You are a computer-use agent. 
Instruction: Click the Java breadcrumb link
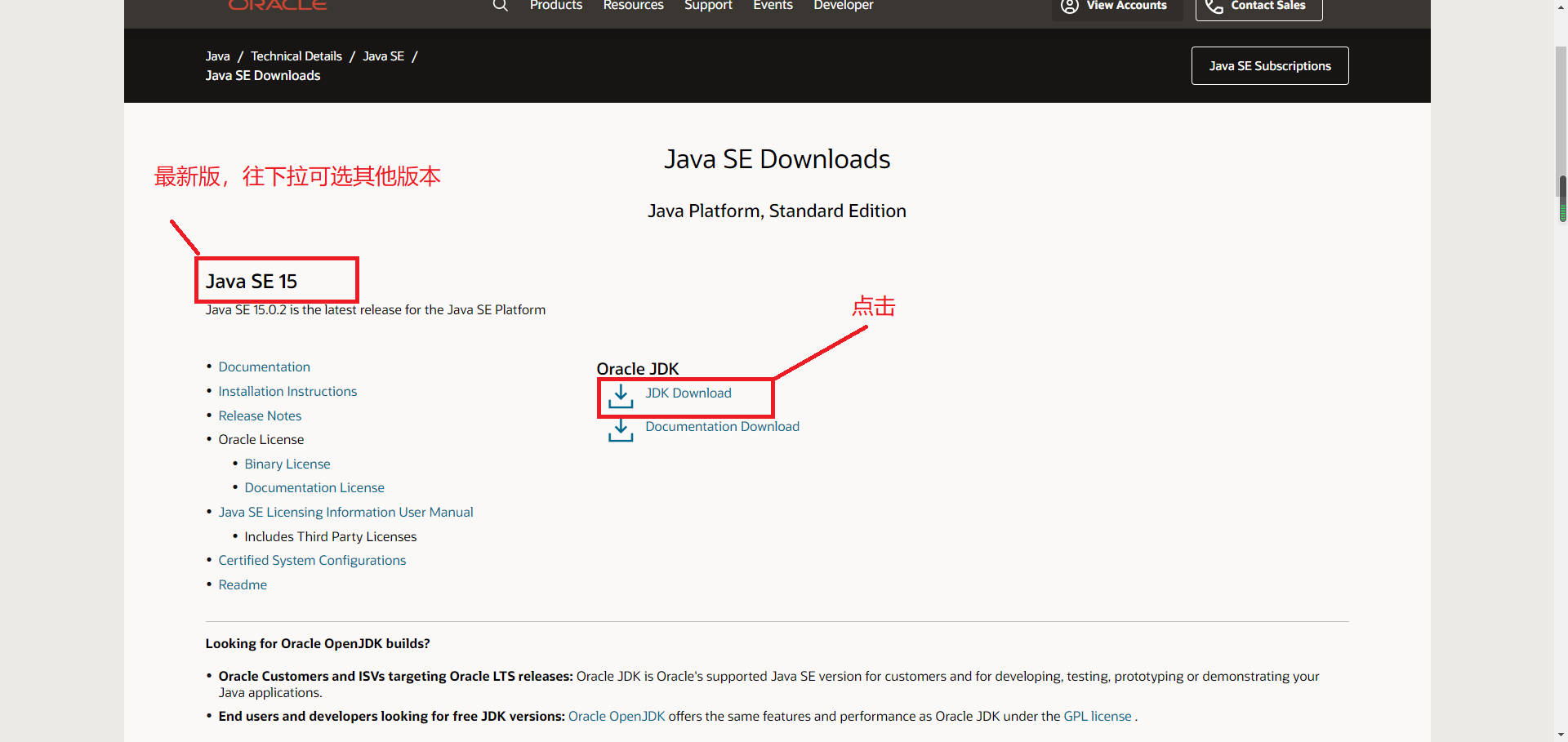click(x=217, y=56)
